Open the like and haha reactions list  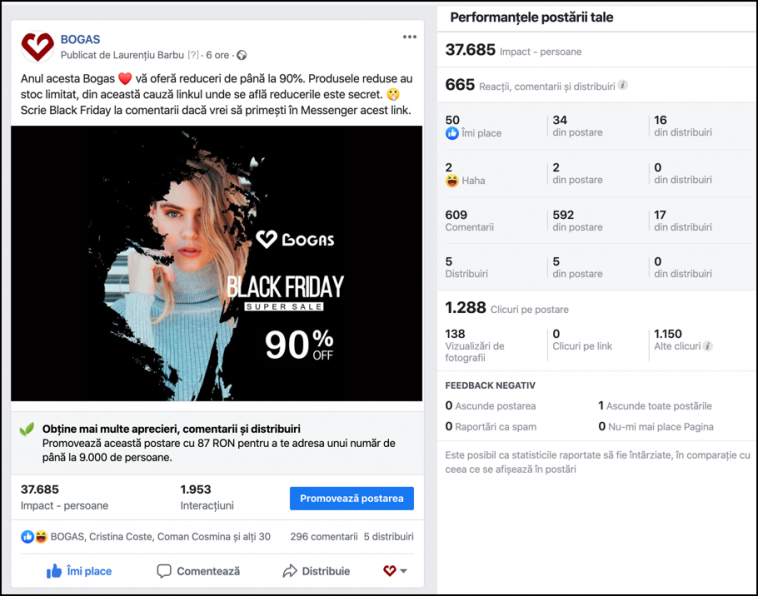click(34, 537)
